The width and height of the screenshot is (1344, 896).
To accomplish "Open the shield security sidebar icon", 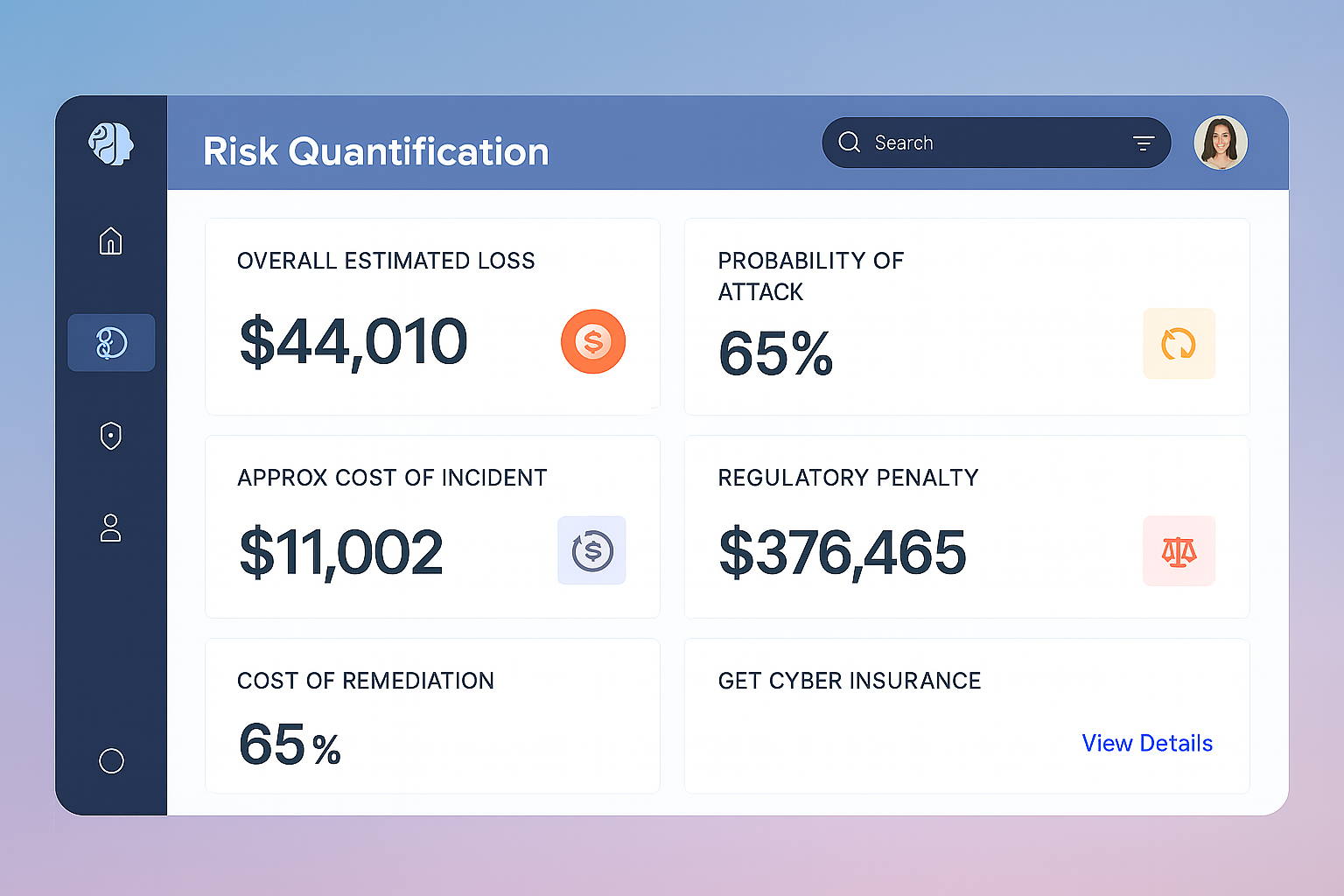I will click(x=111, y=436).
